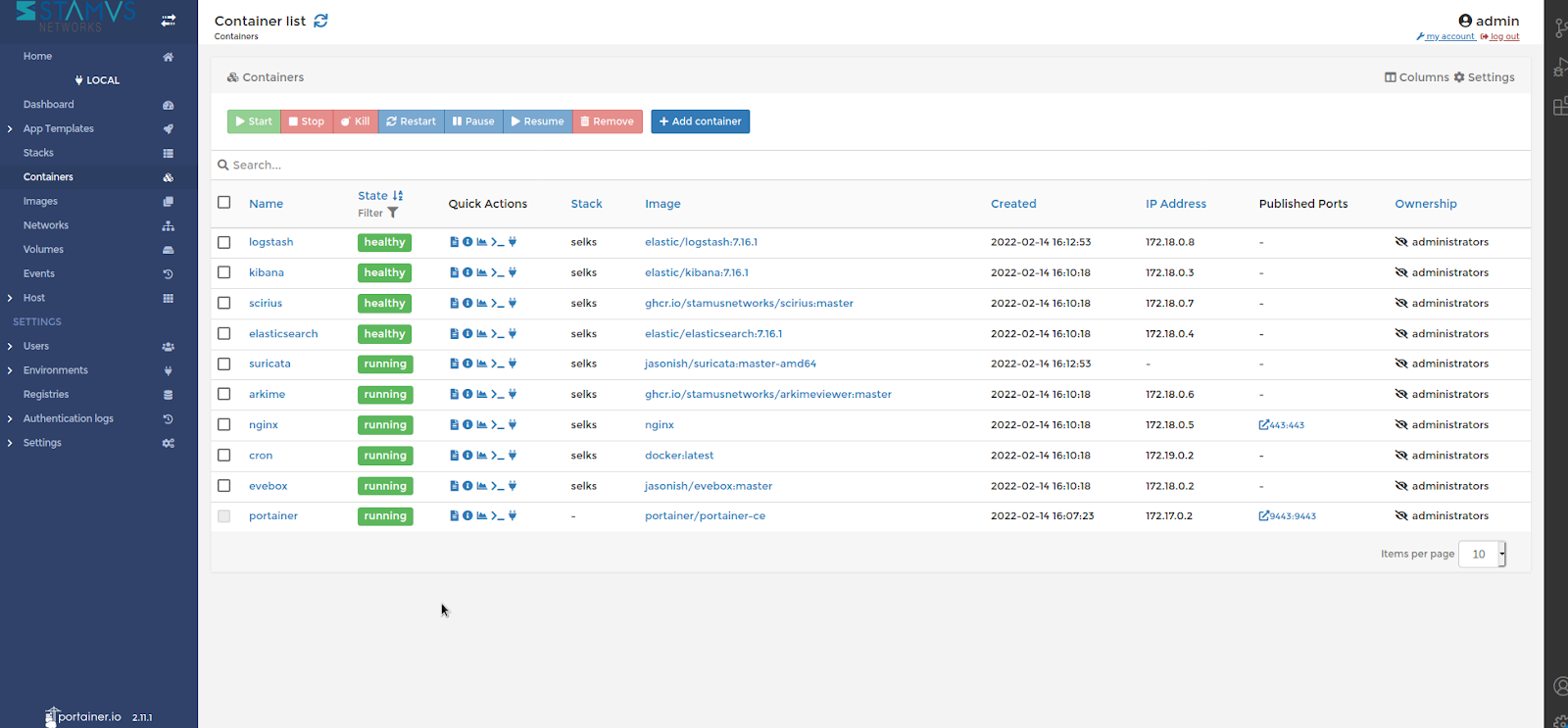Open logs for evebox container
Image resolution: width=1568 pixels, height=728 pixels.
click(454, 486)
